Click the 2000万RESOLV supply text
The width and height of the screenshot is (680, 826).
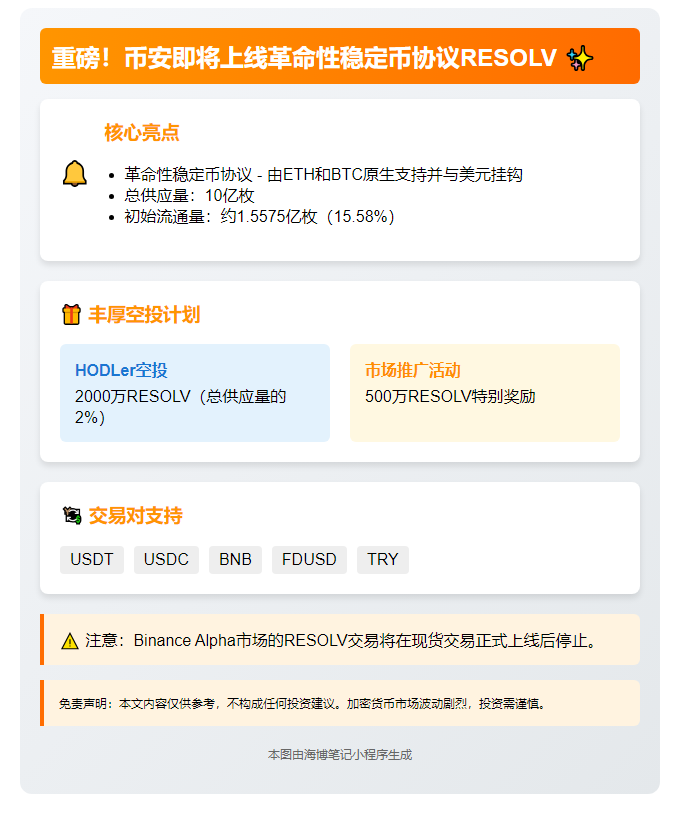tap(181, 407)
